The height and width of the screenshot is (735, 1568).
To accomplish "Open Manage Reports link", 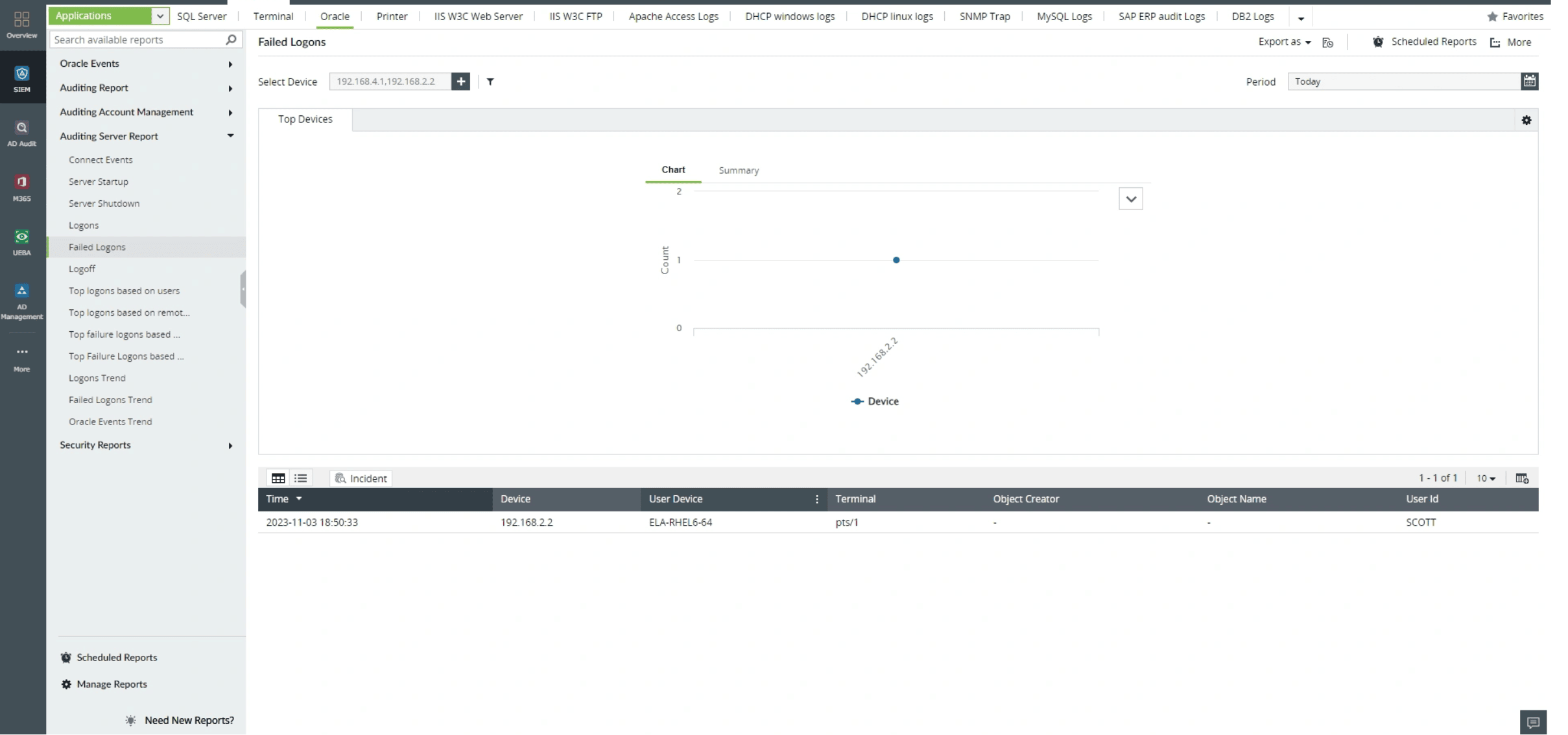I will click(x=112, y=684).
